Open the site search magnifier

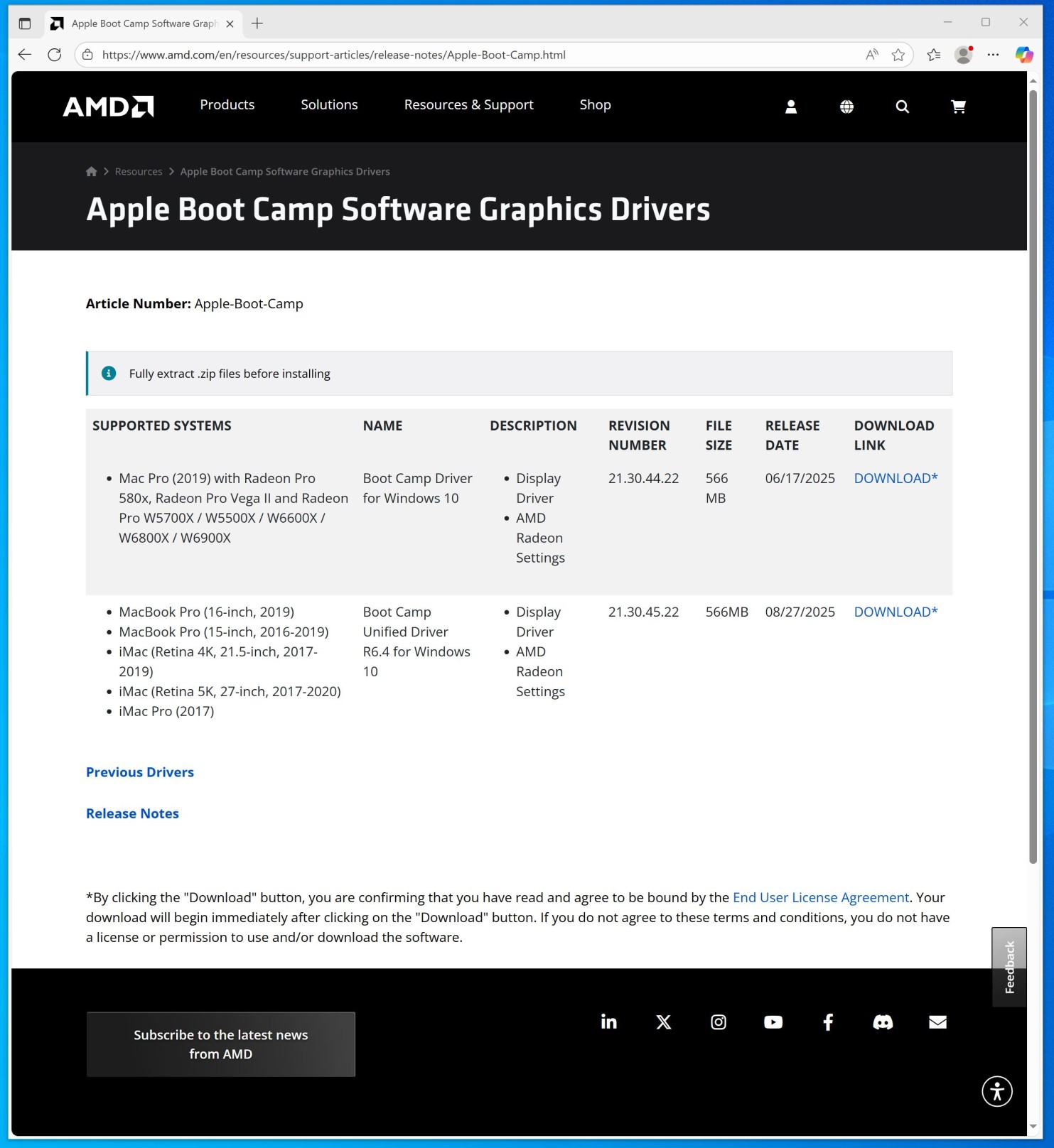coord(902,107)
